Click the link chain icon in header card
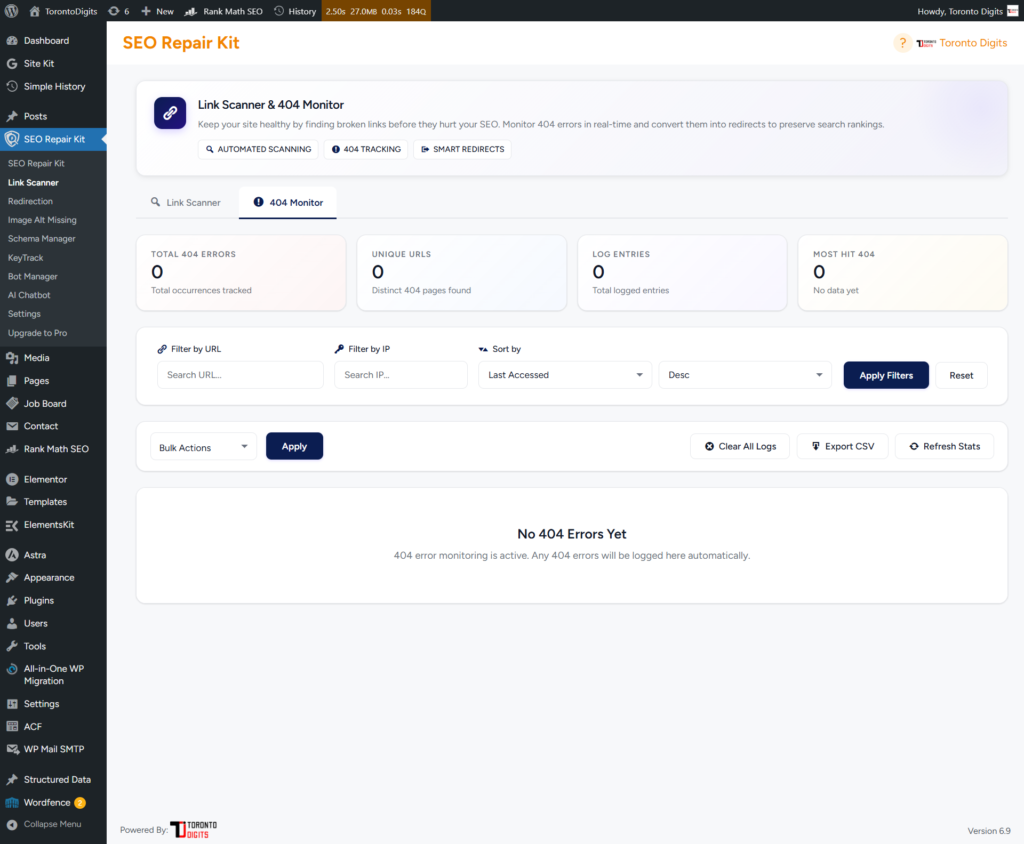The height and width of the screenshot is (844, 1024). point(170,113)
